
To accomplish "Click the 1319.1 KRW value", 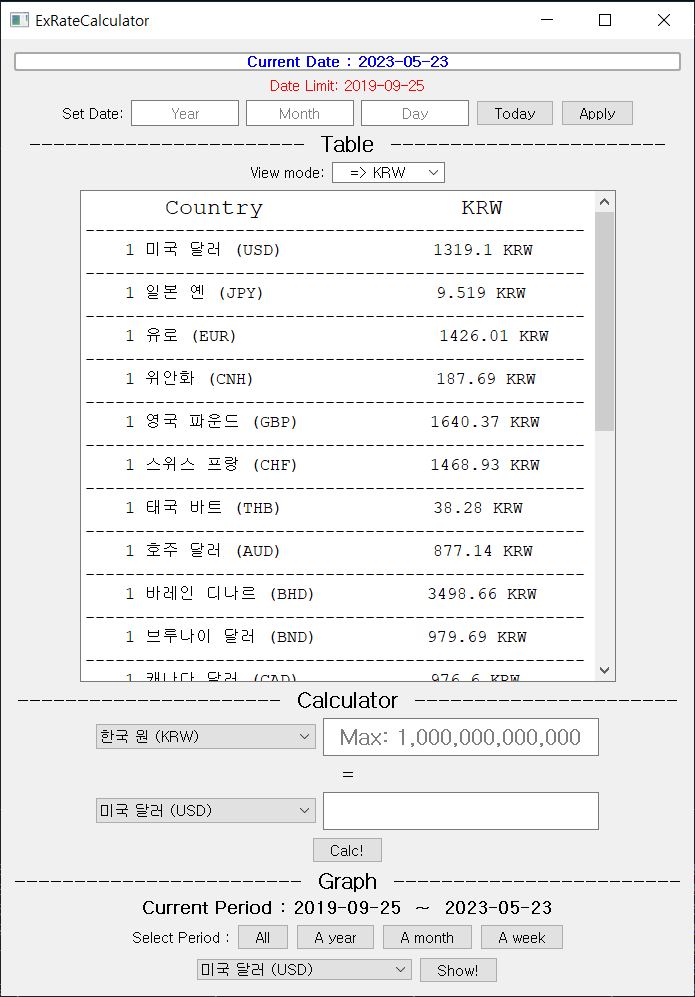I will click(x=483, y=250).
